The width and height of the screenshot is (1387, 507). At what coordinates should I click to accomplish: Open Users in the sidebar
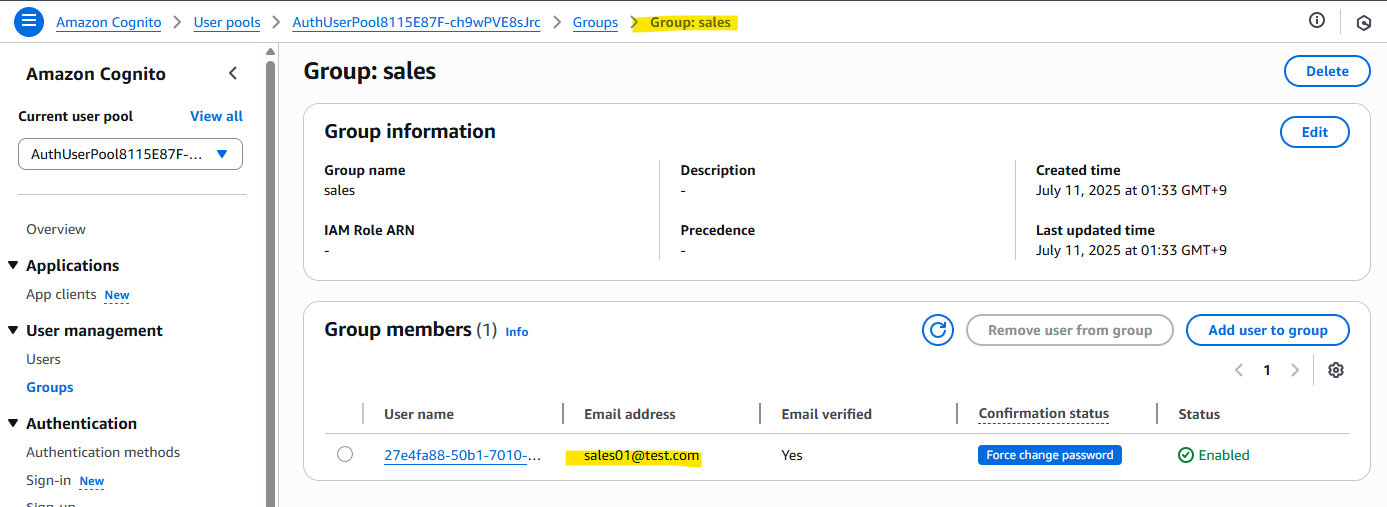tap(43, 359)
